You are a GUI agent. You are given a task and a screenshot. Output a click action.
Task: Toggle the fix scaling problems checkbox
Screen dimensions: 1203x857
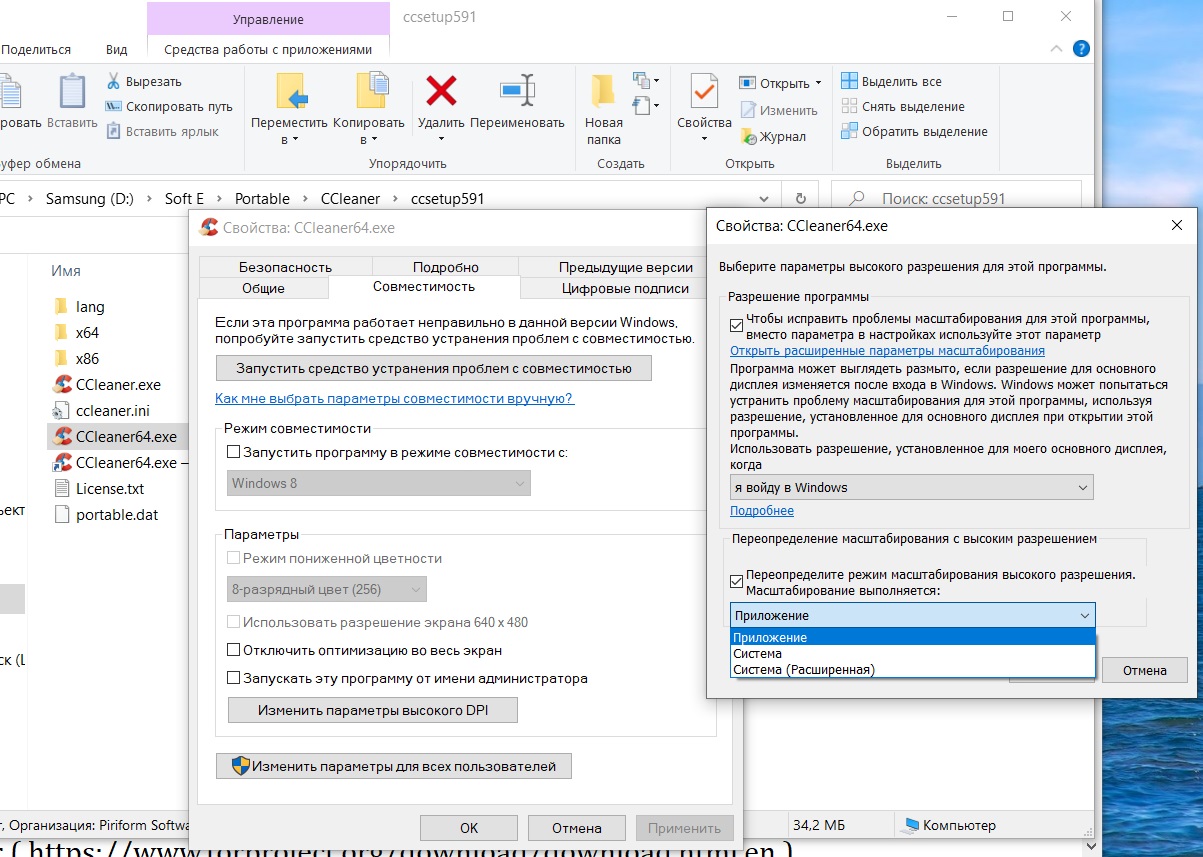[737, 327]
